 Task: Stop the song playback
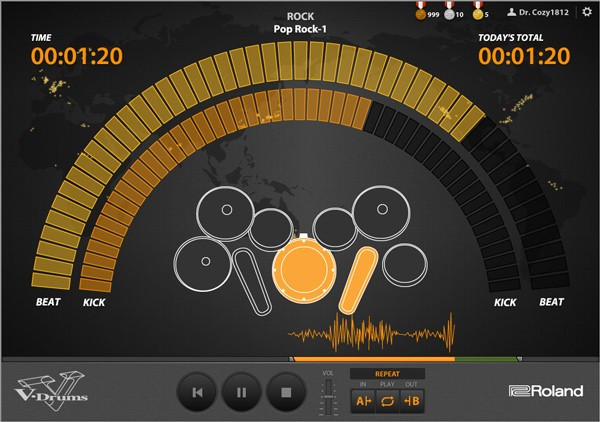(285, 392)
